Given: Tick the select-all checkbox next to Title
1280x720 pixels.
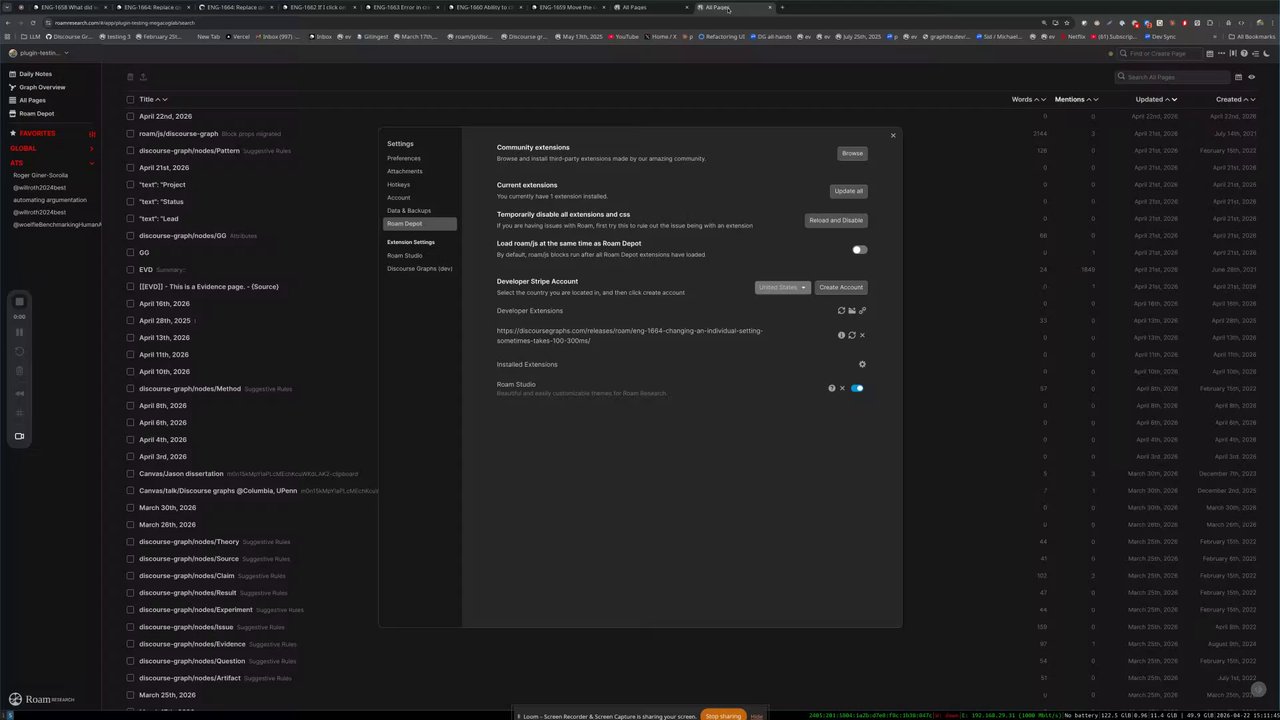Looking at the screenshot, I should [130, 99].
